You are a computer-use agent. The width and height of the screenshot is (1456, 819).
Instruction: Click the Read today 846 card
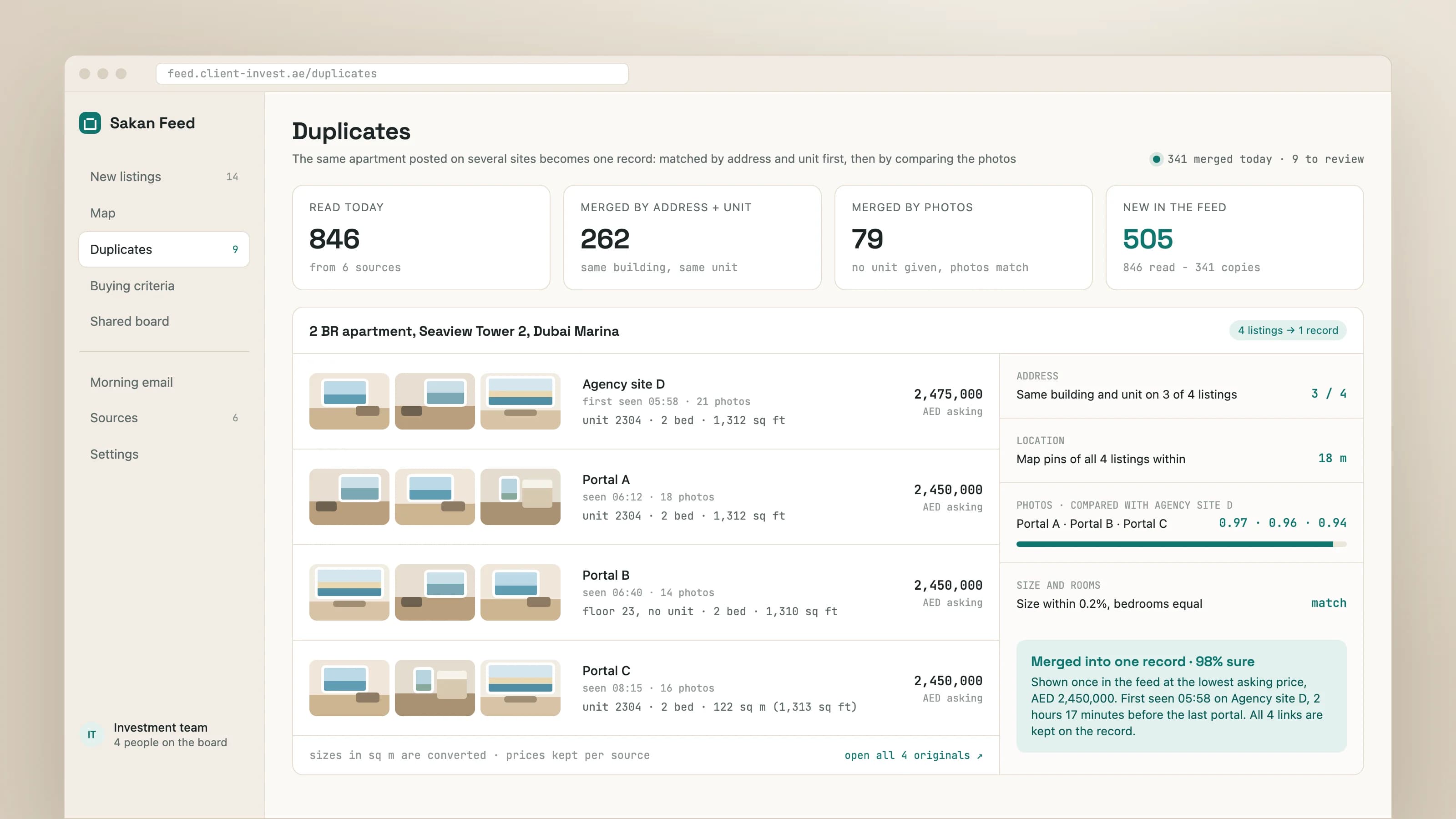click(421, 238)
